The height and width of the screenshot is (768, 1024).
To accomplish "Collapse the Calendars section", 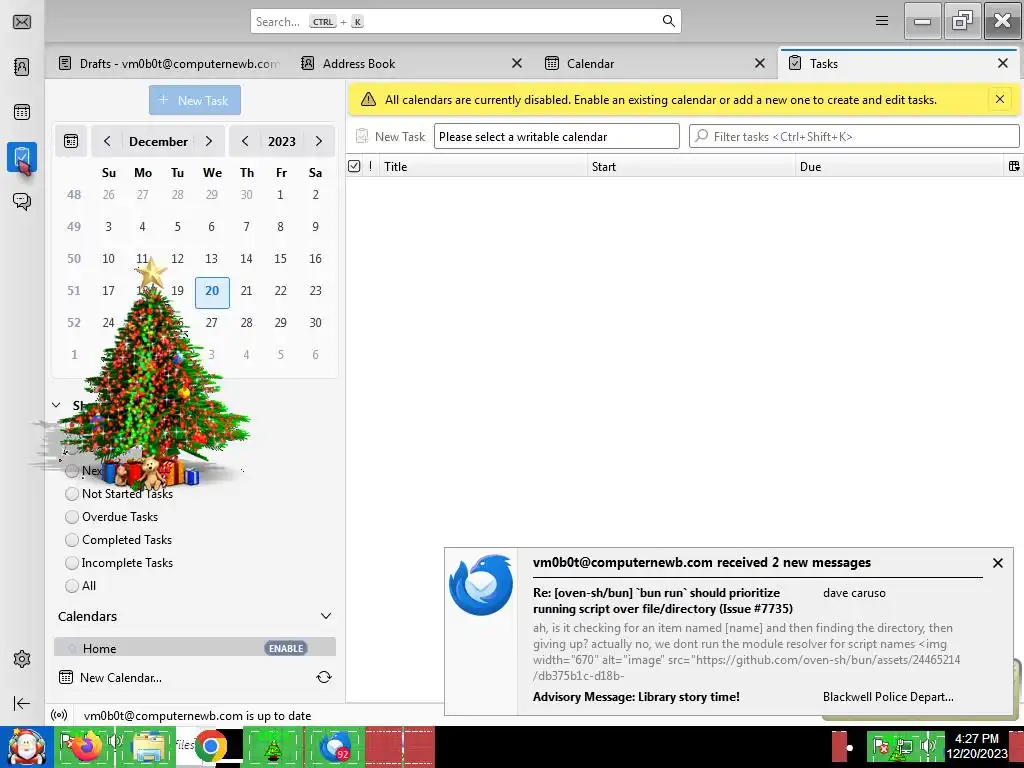I will [x=326, y=616].
